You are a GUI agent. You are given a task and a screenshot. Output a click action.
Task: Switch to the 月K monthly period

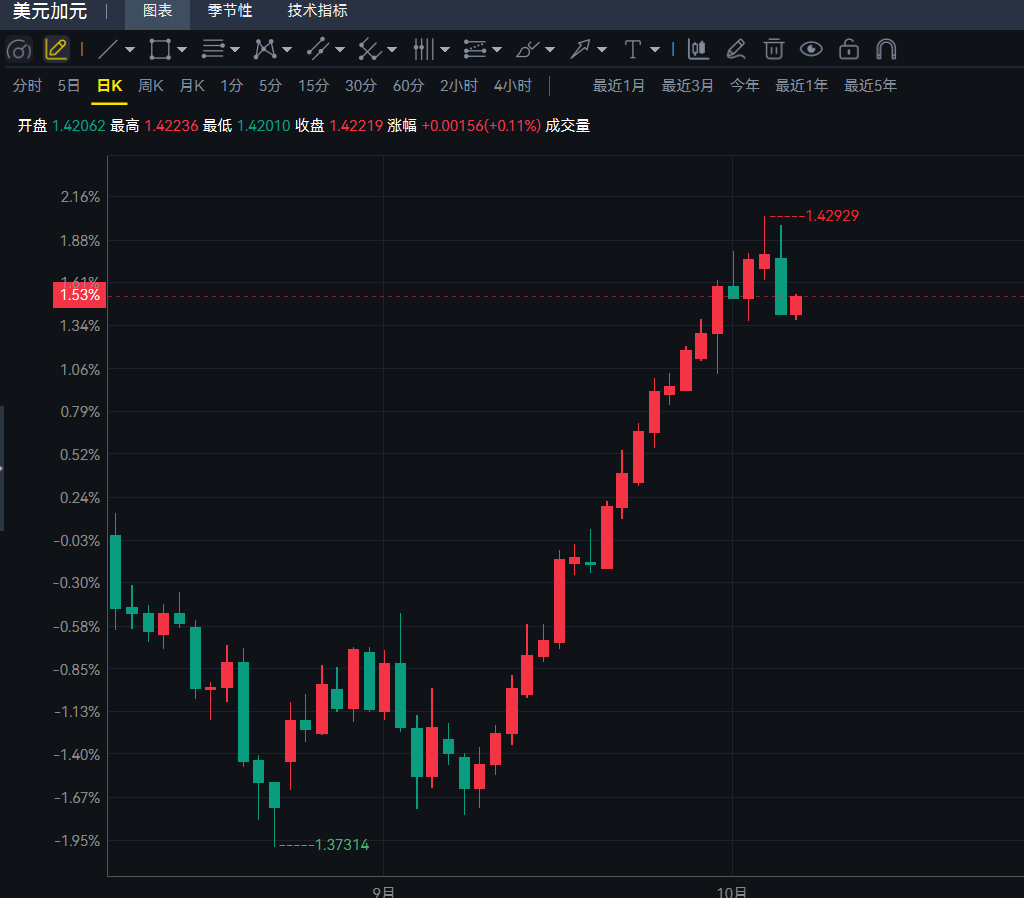(x=192, y=86)
